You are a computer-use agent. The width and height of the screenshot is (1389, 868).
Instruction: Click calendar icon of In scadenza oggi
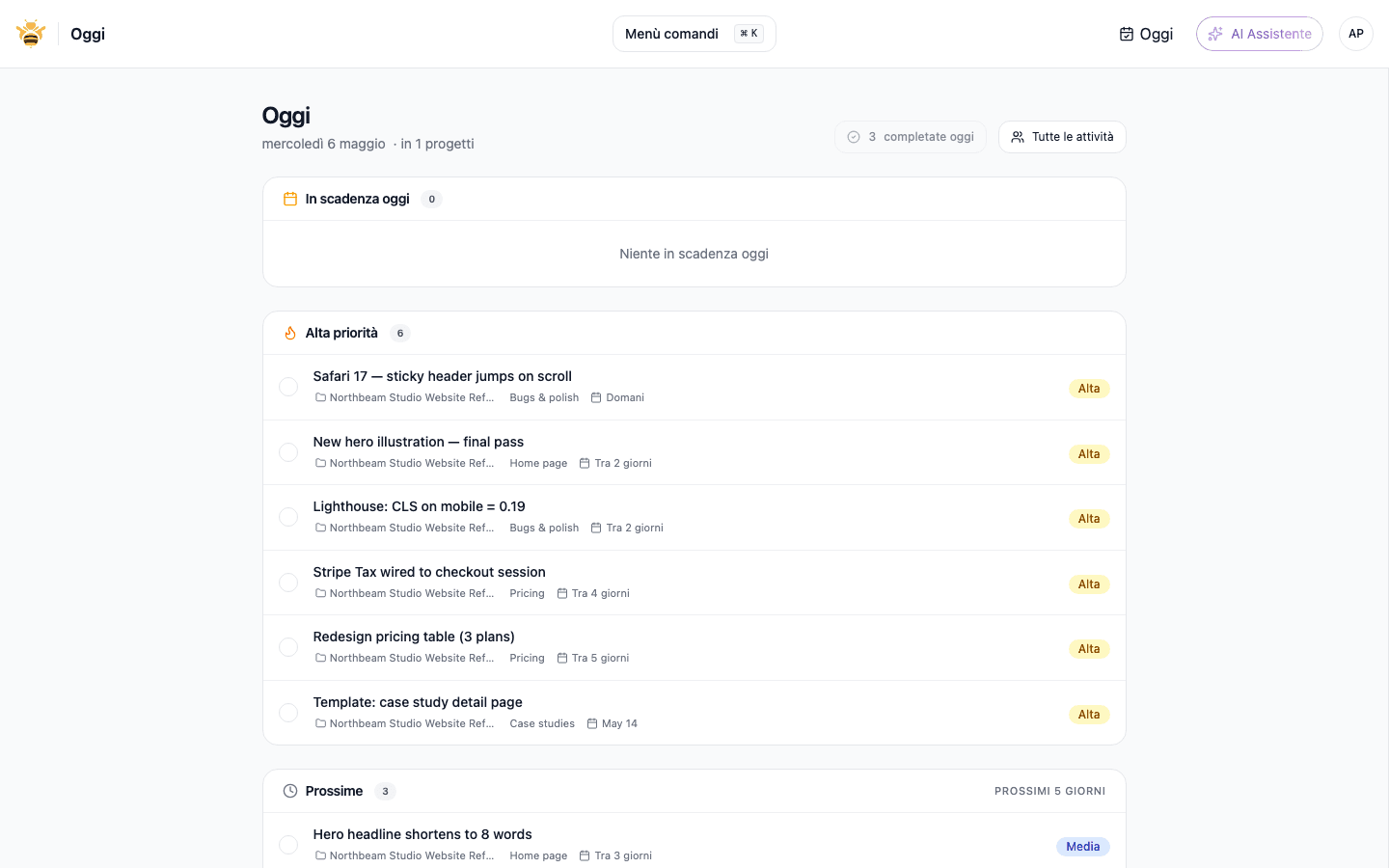[289, 199]
